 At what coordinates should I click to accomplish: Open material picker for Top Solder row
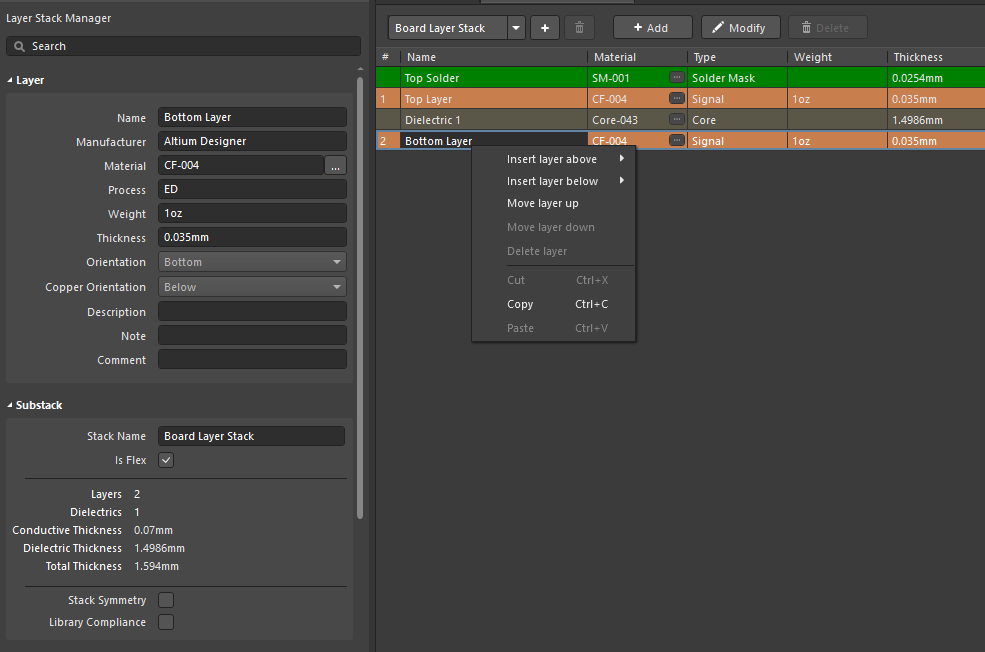pyautogui.click(x=677, y=77)
